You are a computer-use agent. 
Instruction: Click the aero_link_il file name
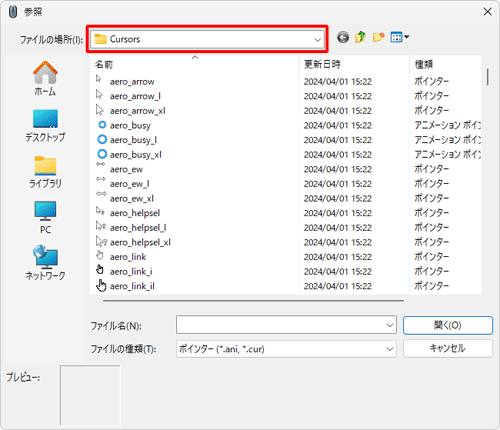pos(132,286)
